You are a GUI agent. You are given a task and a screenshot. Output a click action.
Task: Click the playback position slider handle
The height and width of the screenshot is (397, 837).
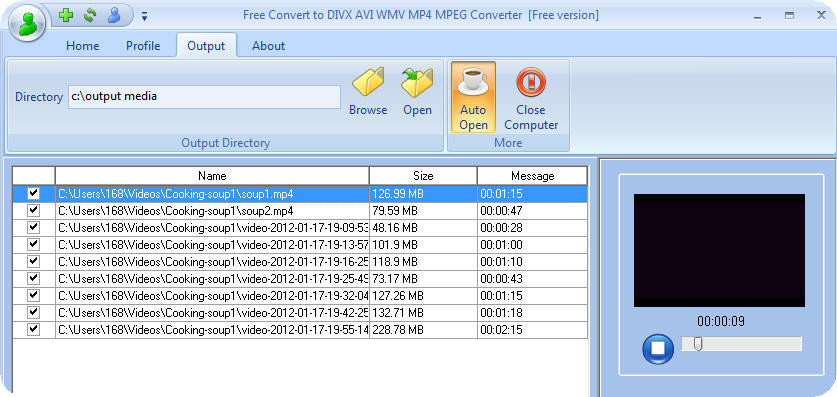coord(697,344)
